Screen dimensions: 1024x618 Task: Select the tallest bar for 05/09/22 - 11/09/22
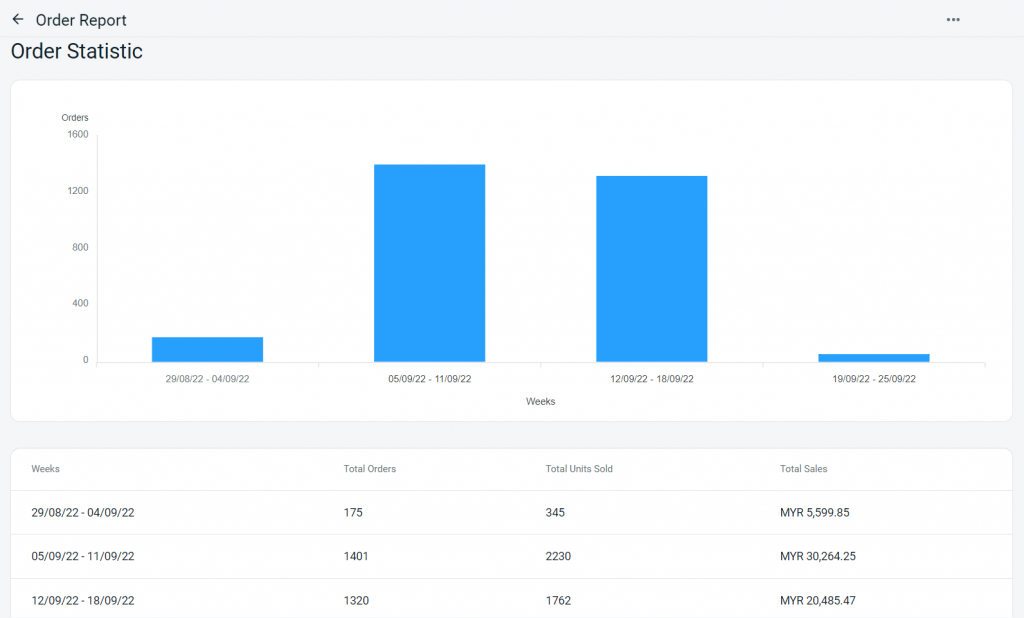tap(429, 260)
